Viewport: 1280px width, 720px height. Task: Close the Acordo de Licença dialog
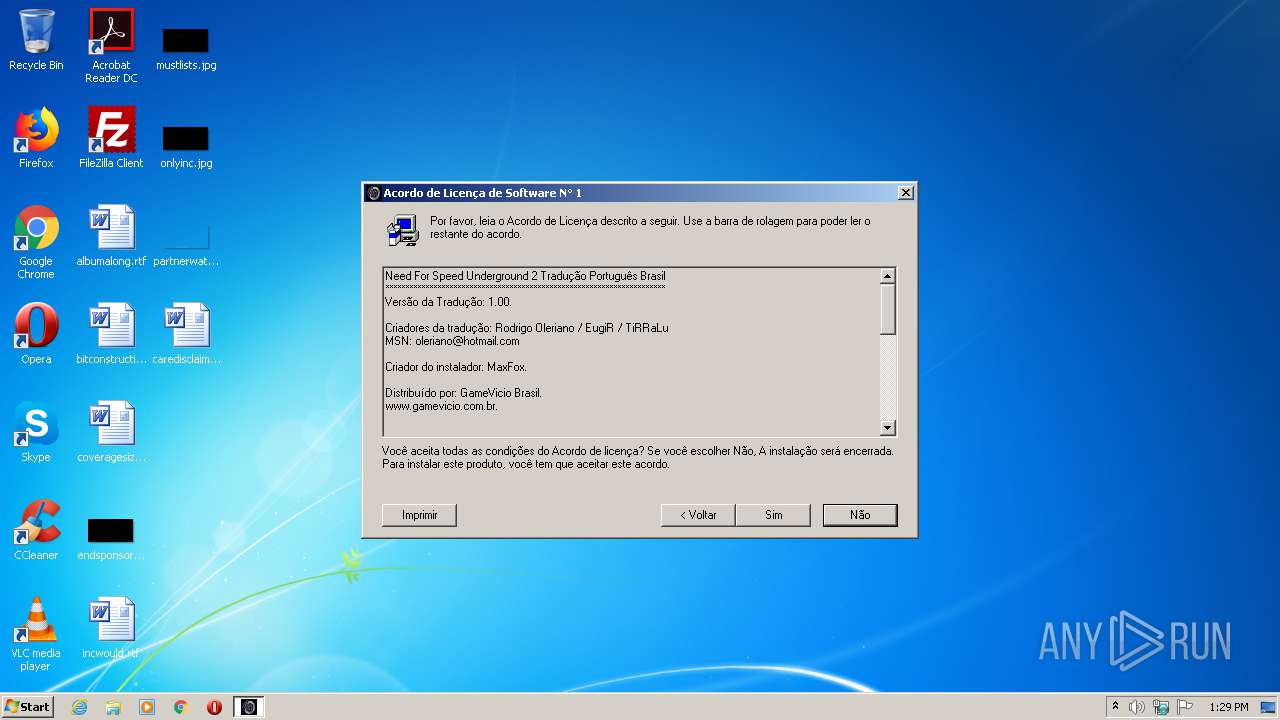point(905,193)
